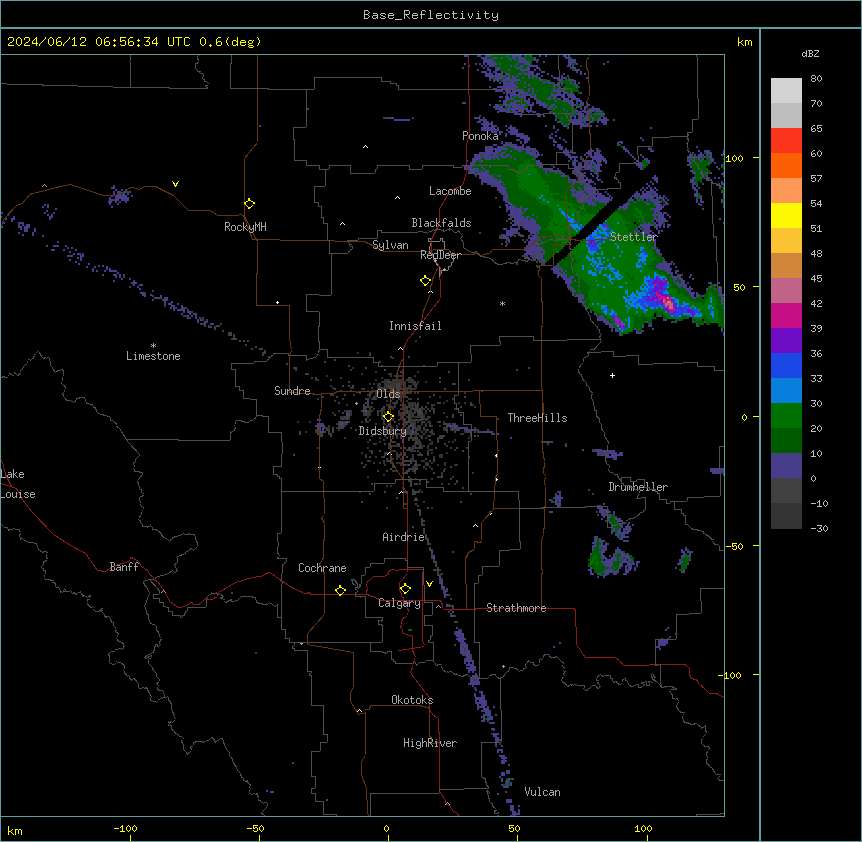
Task: Click the Didsbury town label
Action: pyautogui.click(x=382, y=431)
